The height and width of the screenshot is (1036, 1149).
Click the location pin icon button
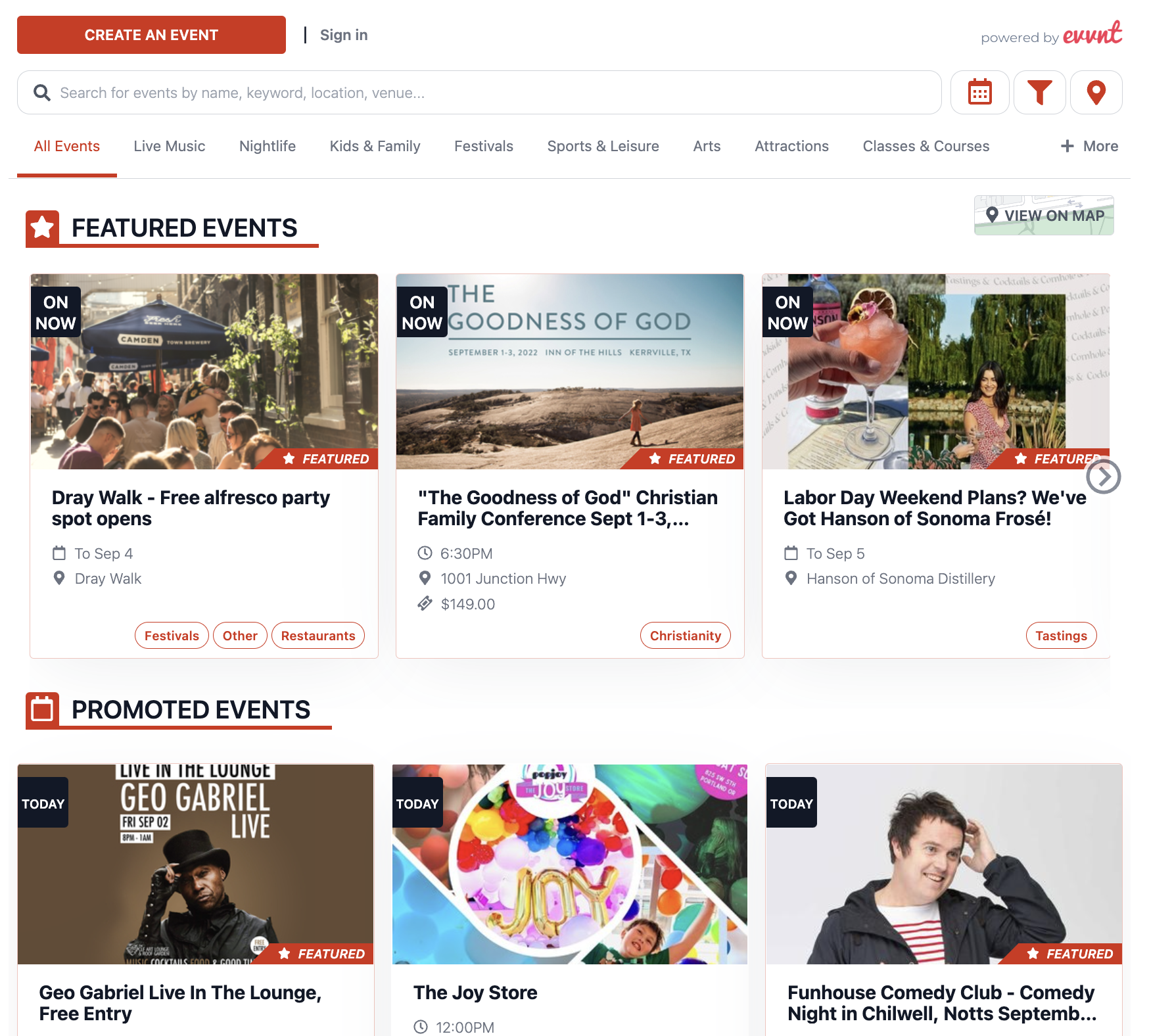tap(1096, 93)
